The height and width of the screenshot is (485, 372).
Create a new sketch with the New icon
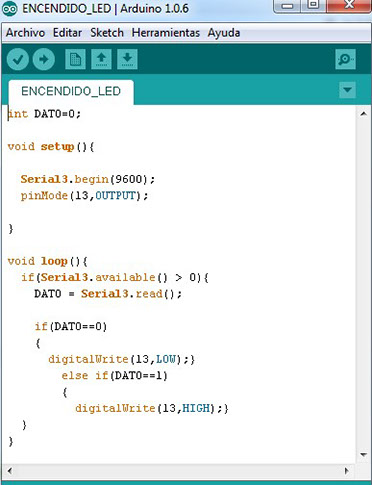[75, 59]
